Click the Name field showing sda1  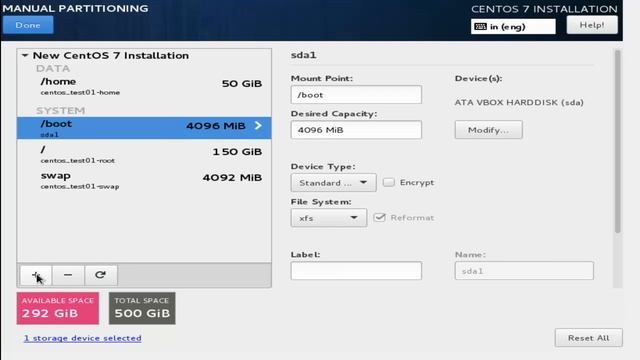524,271
